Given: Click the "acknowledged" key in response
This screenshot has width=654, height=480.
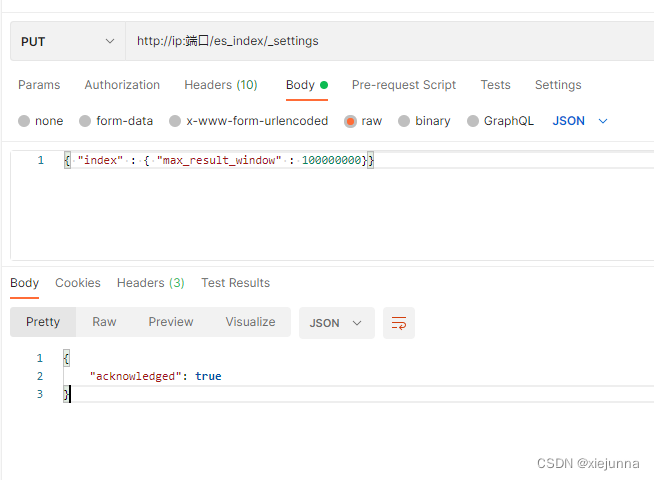Looking at the screenshot, I should pyautogui.click(x=136, y=376).
